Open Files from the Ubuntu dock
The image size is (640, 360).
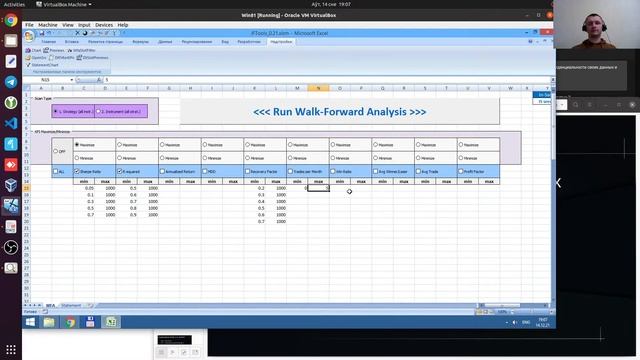[11, 40]
